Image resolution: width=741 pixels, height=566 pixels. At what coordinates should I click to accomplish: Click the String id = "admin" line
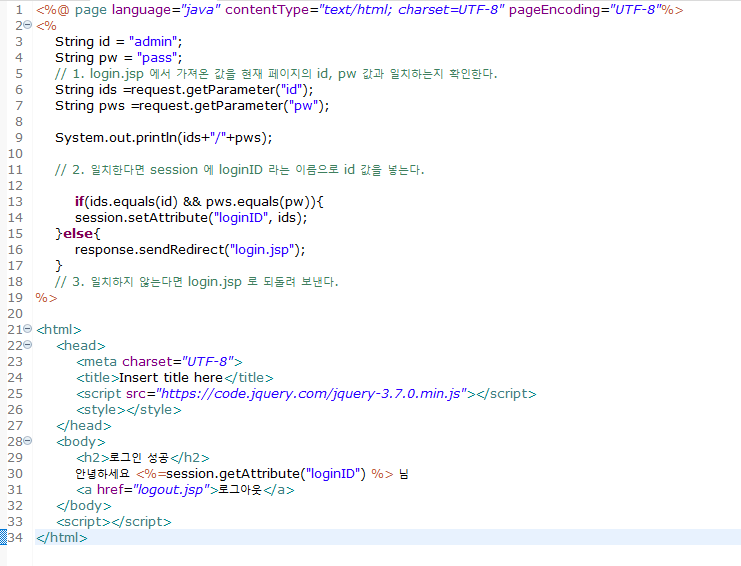119,42
